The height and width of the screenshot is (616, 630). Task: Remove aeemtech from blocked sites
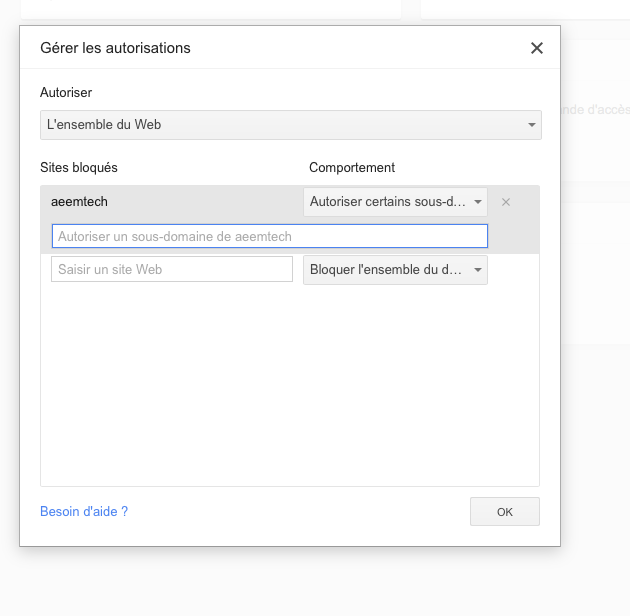[x=506, y=202]
